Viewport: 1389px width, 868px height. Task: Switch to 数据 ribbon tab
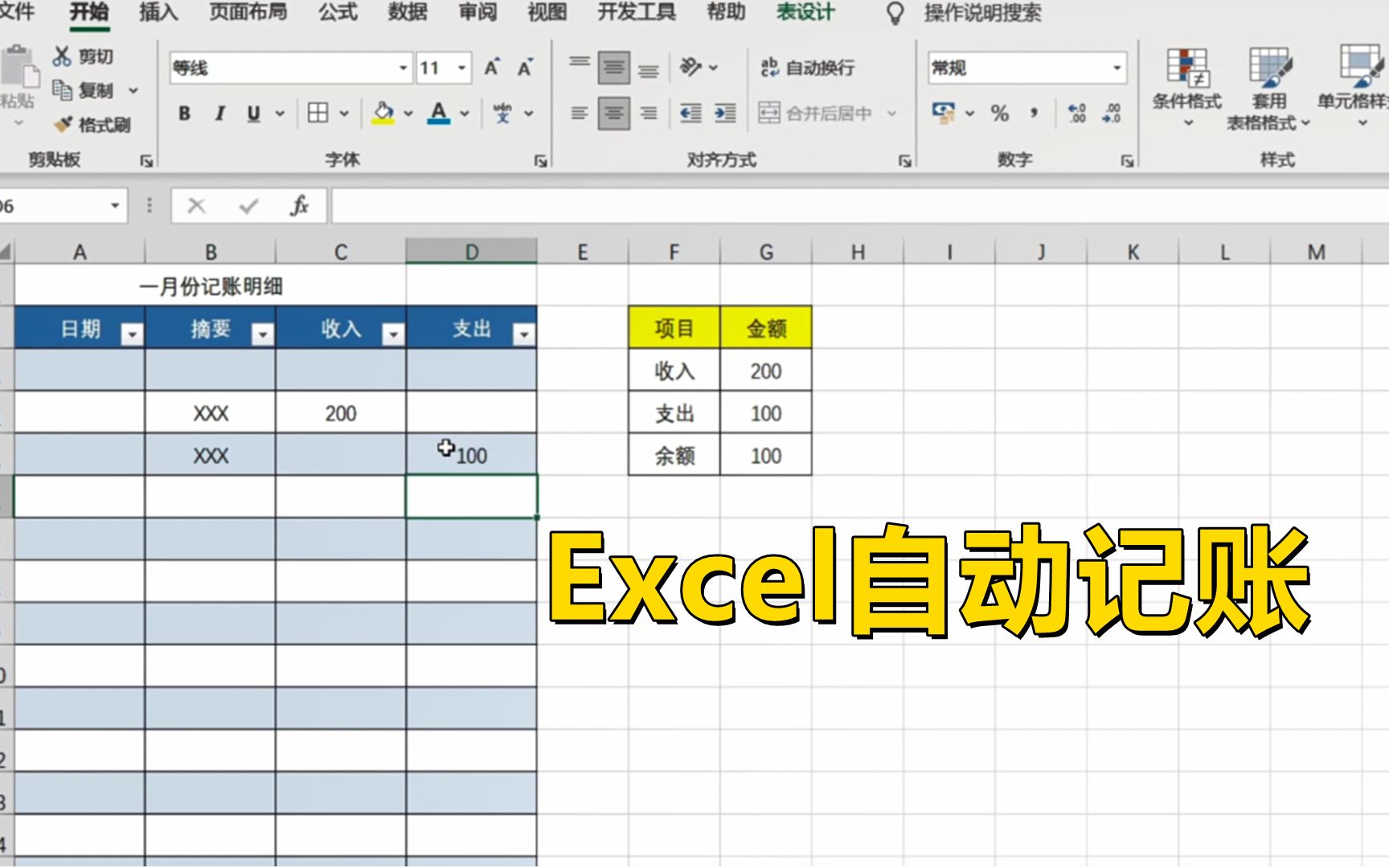[408, 12]
